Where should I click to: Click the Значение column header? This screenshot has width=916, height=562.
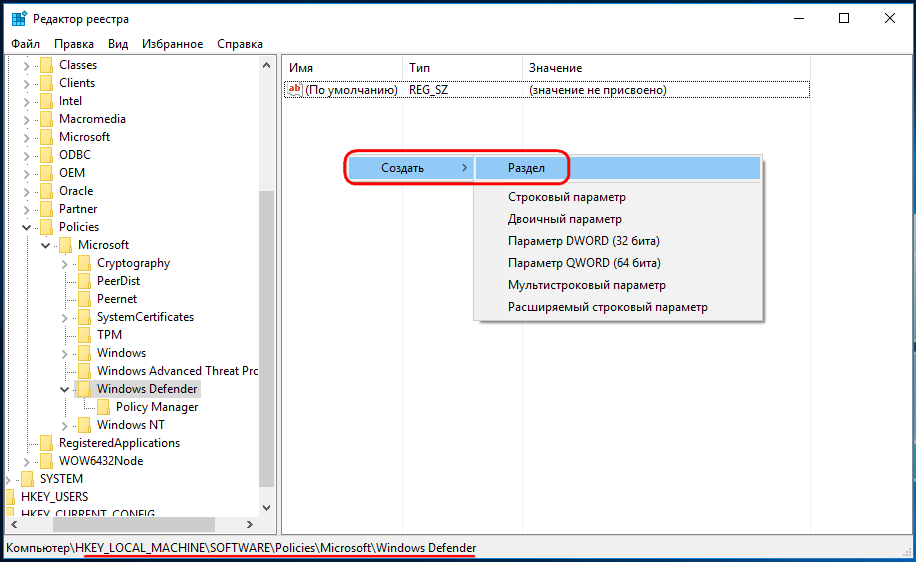(x=666, y=68)
